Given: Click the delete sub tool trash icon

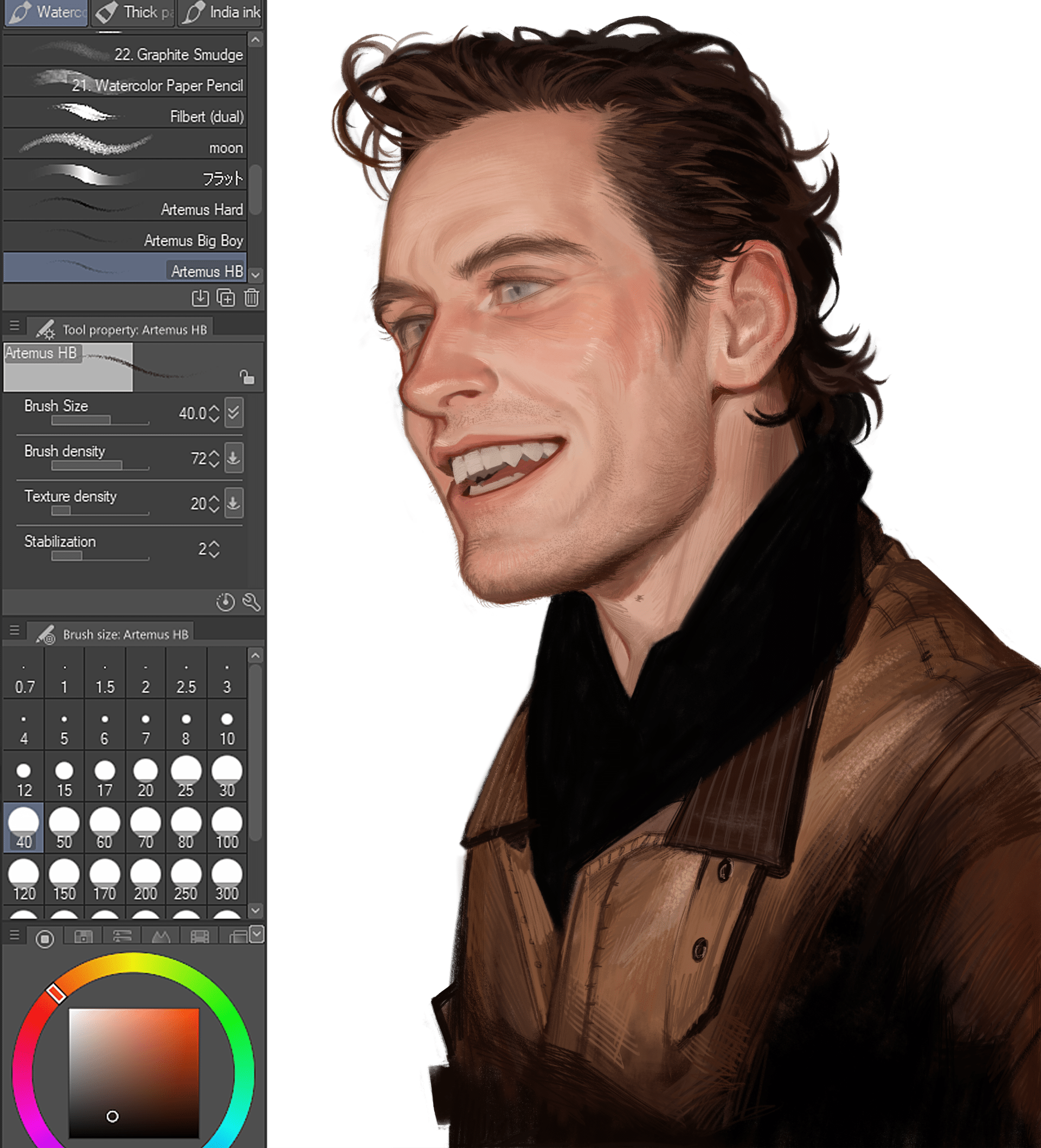Looking at the screenshot, I should [251, 298].
